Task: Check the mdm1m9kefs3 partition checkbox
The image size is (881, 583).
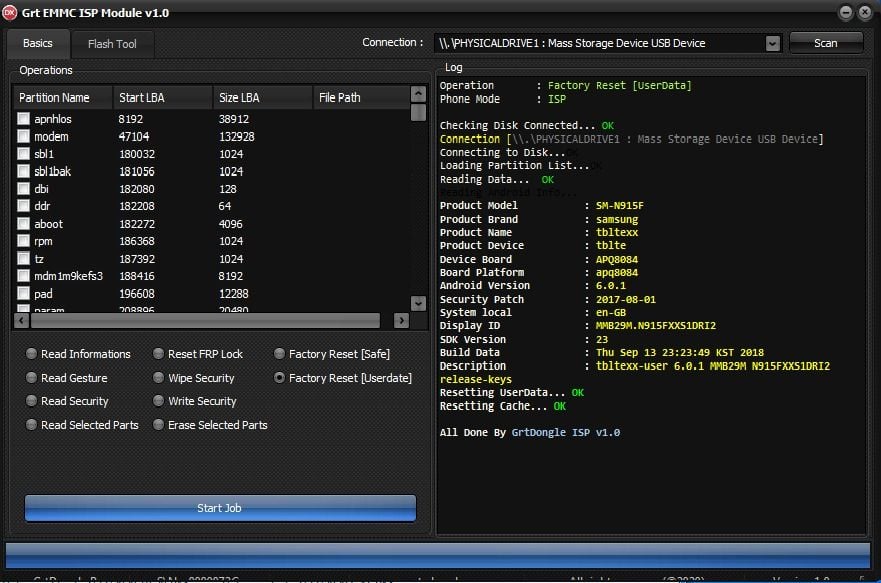Action: click(24, 276)
